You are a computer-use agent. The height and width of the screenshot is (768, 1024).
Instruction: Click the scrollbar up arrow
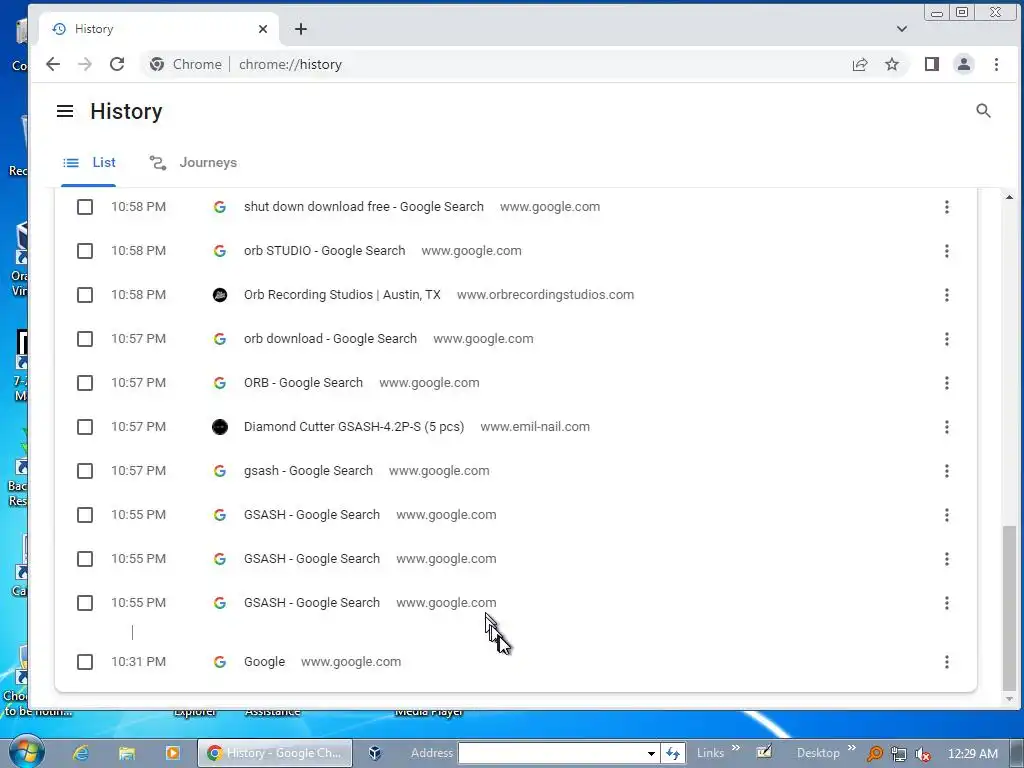click(1010, 197)
